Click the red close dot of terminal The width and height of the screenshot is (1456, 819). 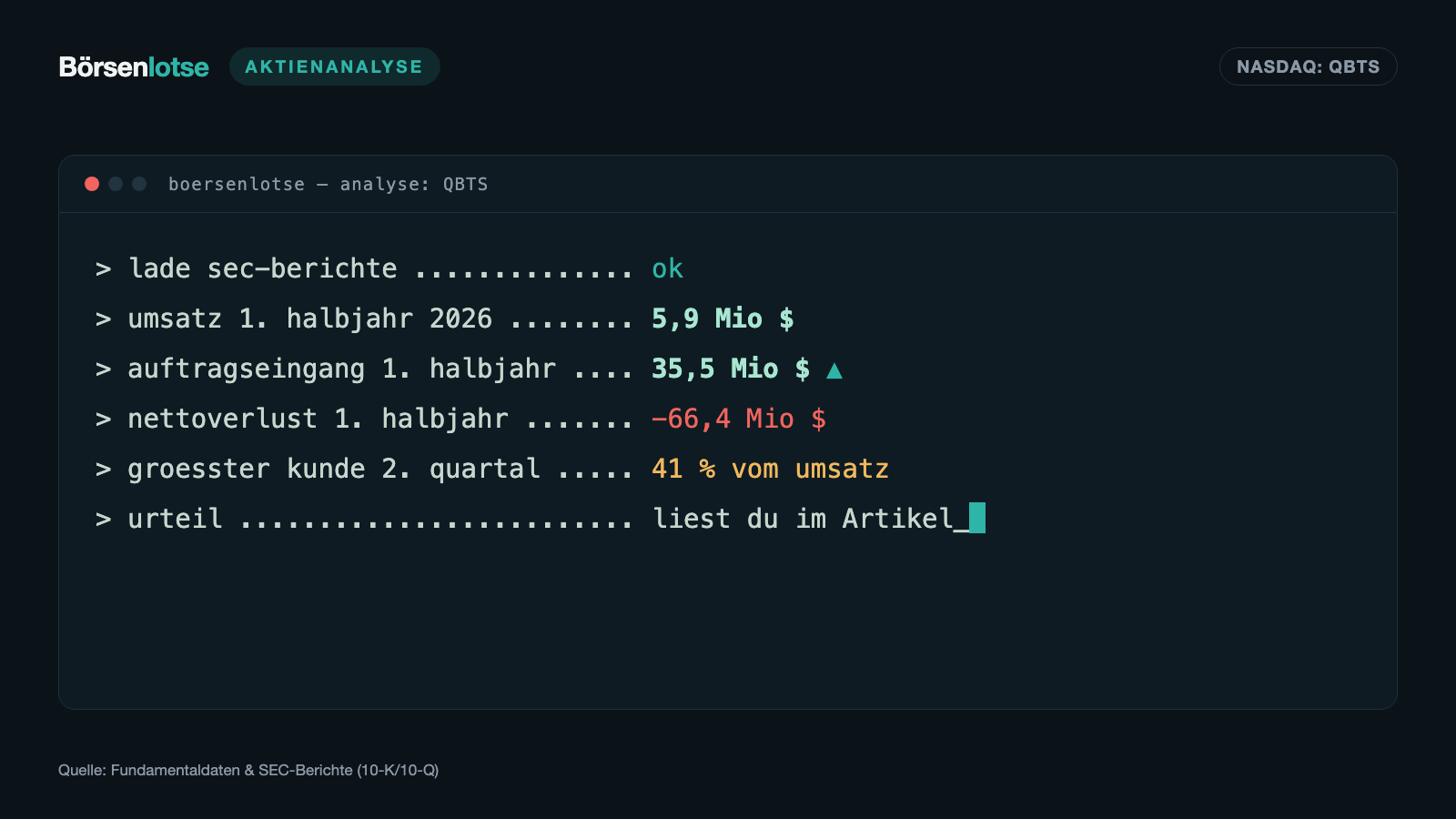pos(92,184)
